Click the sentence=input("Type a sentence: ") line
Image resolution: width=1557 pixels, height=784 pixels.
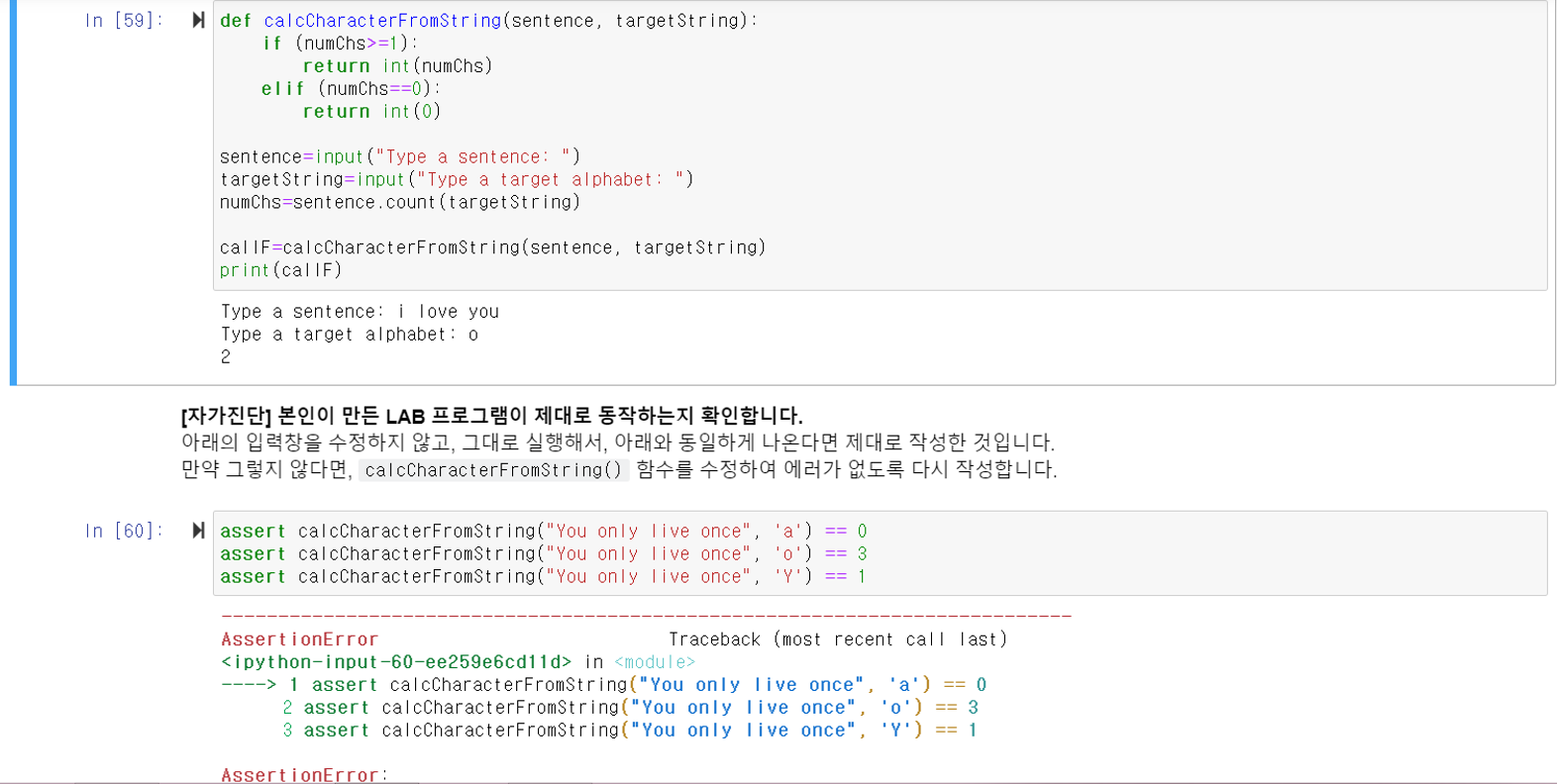[x=400, y=156]
